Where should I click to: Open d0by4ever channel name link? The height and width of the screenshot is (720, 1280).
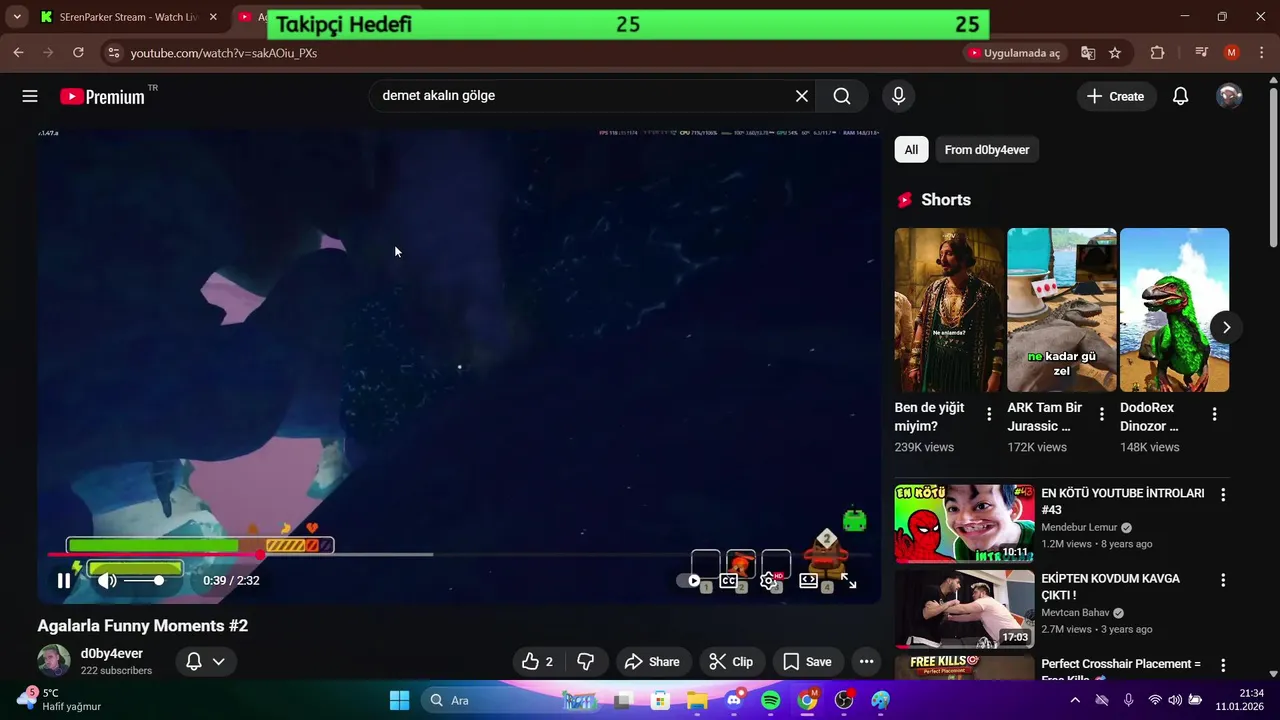tap(112, 653)
